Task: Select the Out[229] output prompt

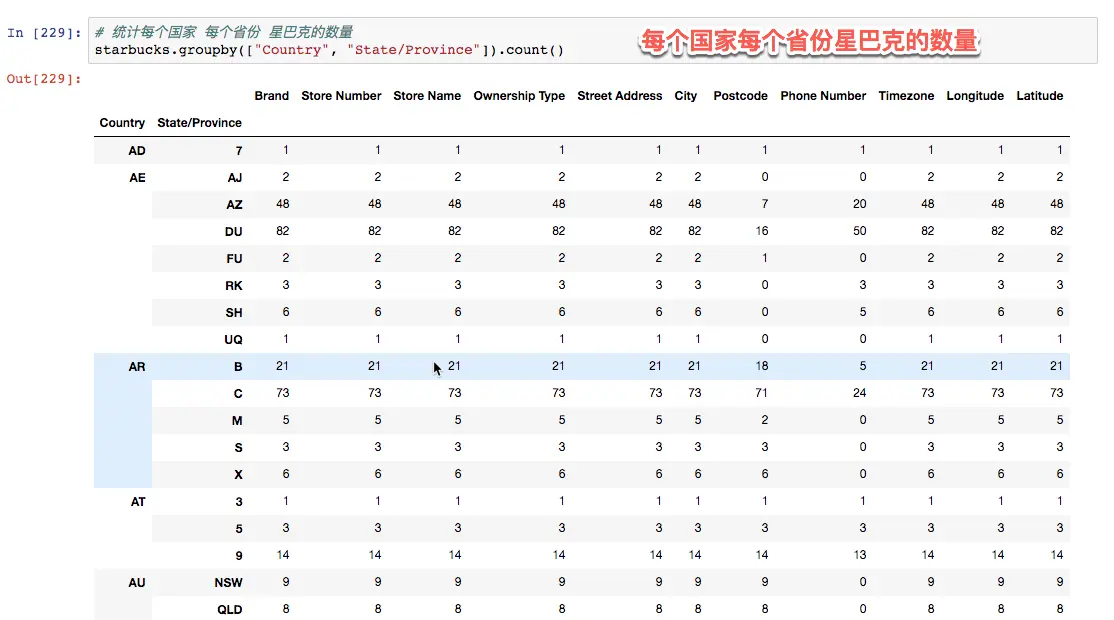Action: [44, 79]
